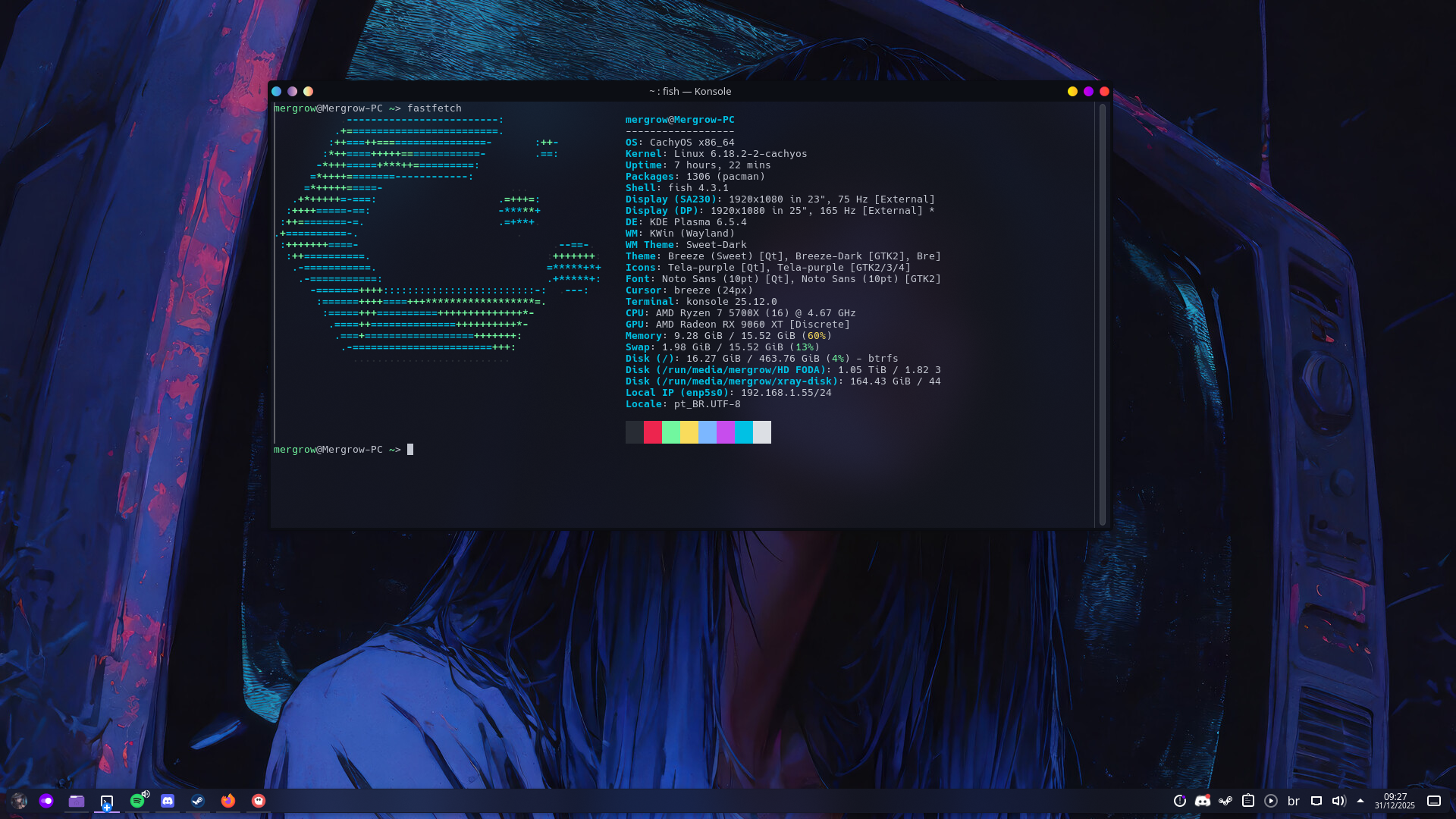The image size is (1456, 819).
Task: Open the clock and calendar popup
Action: coord(1395,801)
